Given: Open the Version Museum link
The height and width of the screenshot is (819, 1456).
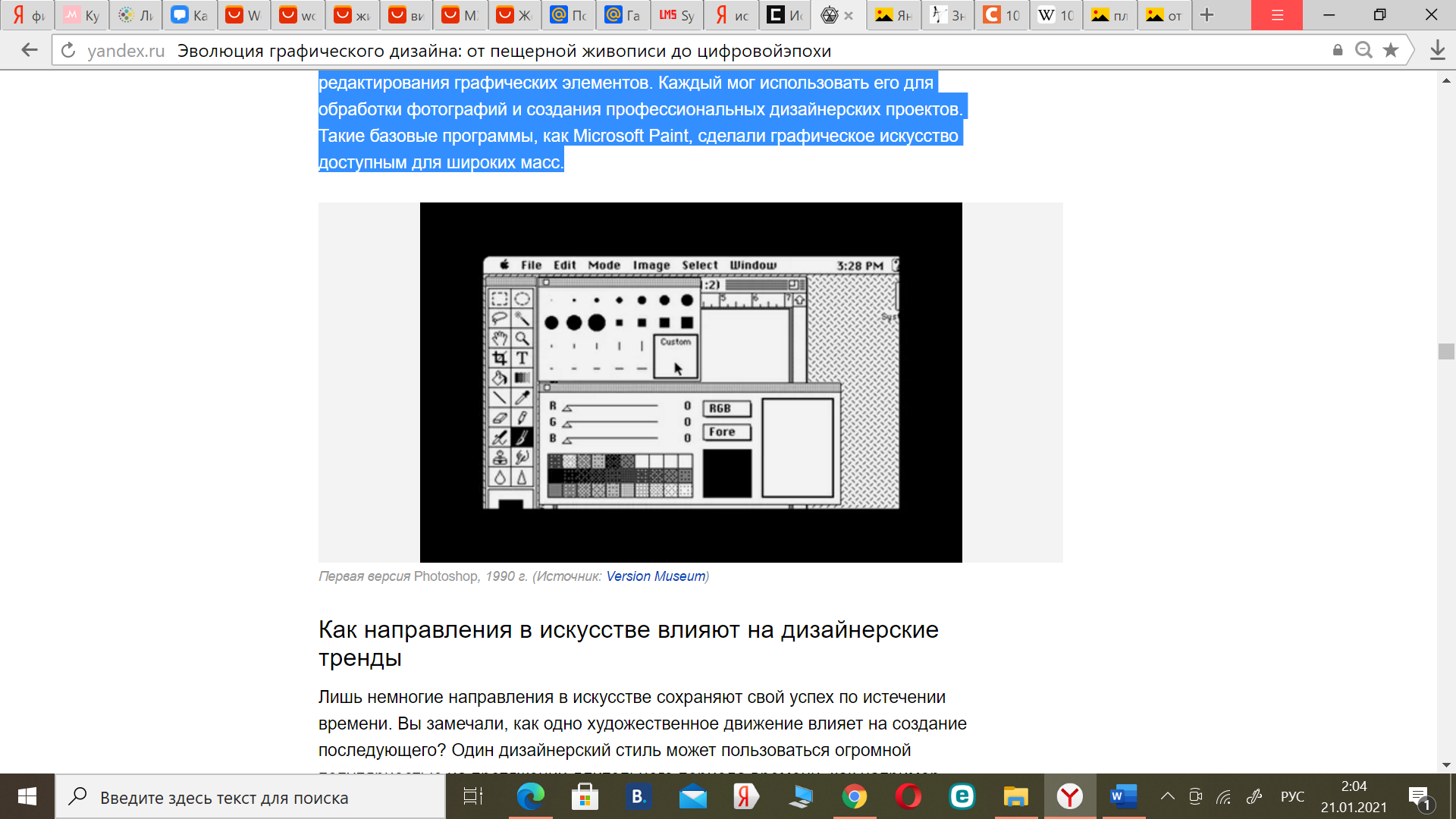Looking at the screenshot, I should click(655, 576).
